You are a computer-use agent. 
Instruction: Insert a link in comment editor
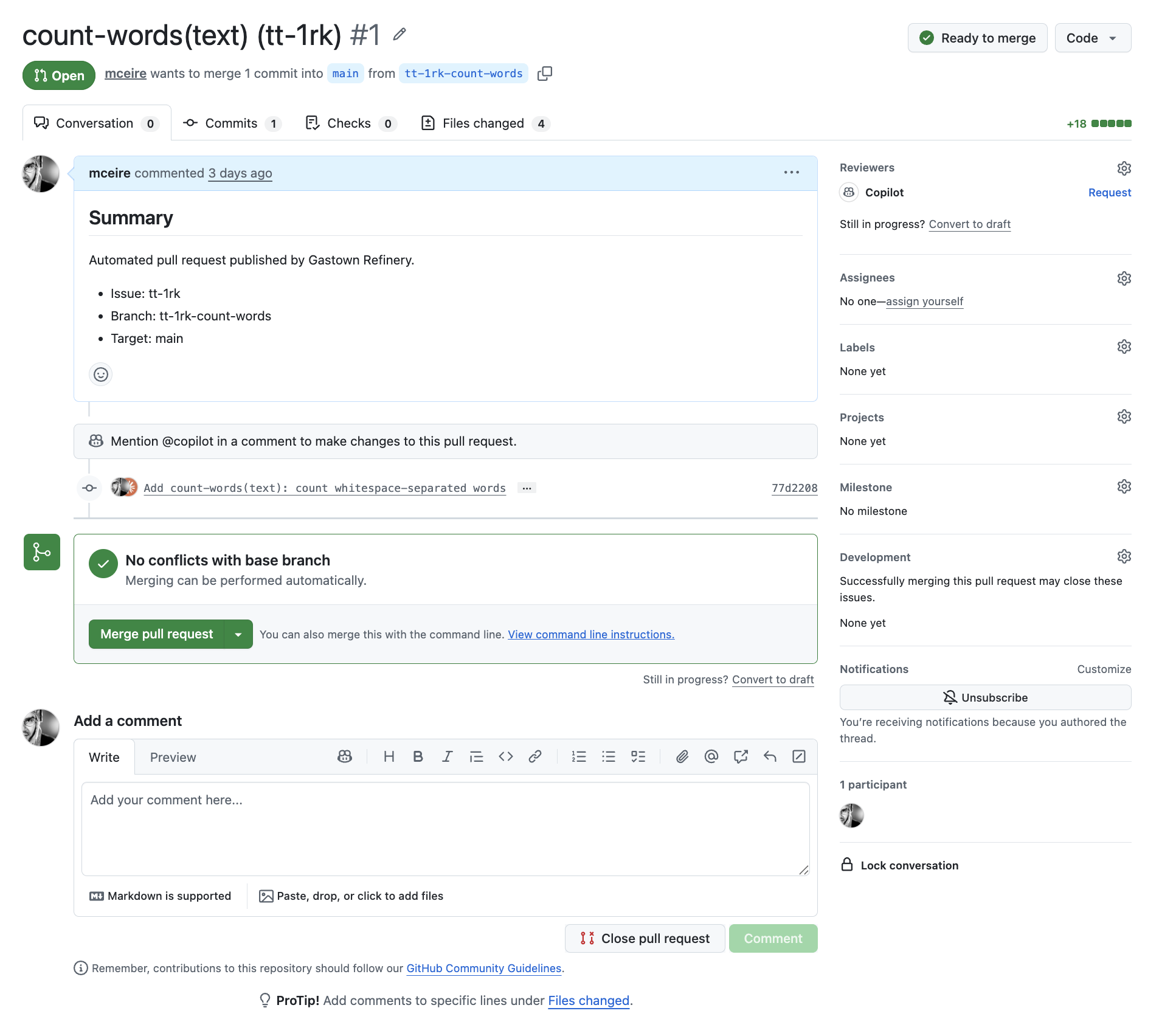pos(535,756)
